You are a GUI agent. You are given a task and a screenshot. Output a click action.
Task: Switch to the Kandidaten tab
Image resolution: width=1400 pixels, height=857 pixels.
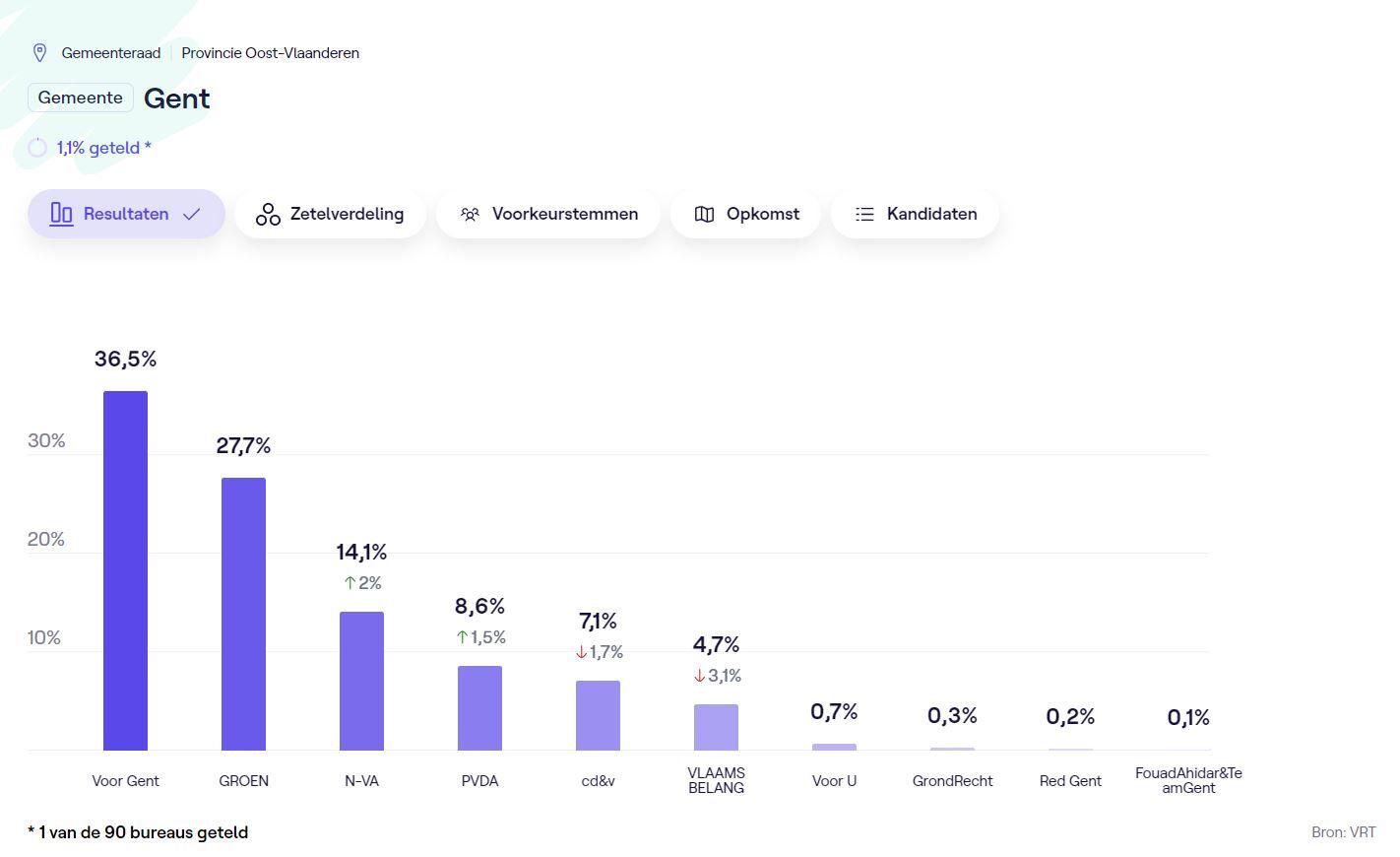click(916, 214)
